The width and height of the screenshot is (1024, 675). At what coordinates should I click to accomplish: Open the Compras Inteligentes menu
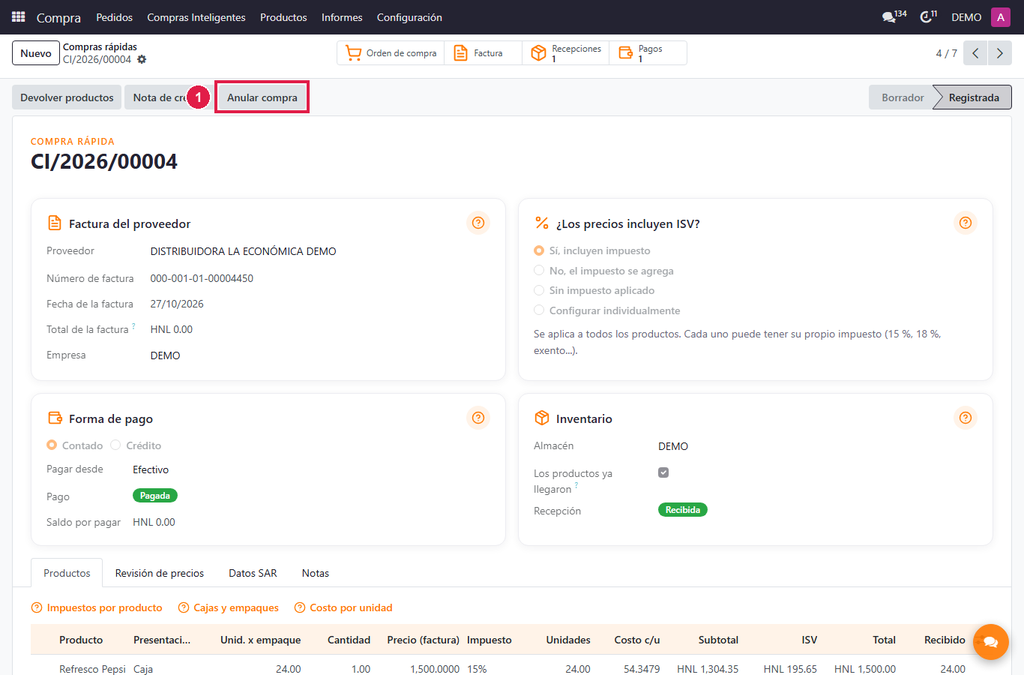196,17
